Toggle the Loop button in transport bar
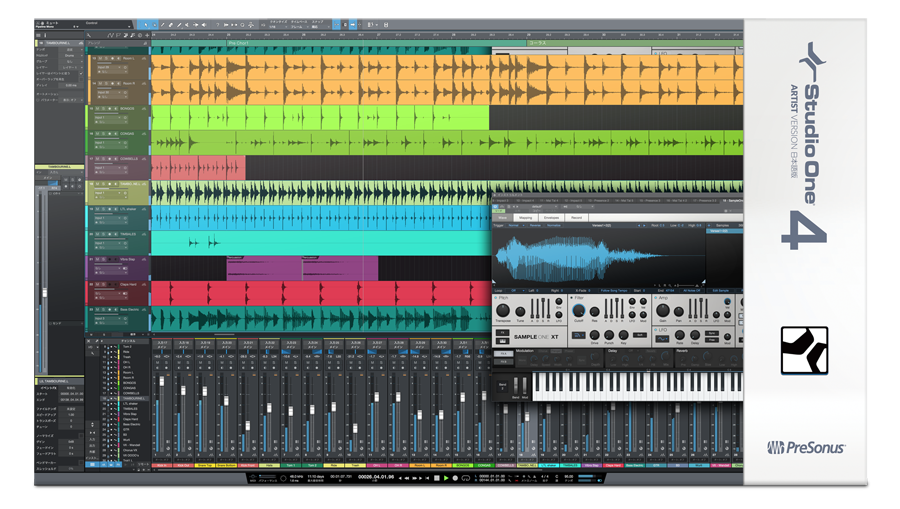Image resolution: width=900 pixels, height=509 pixels. (466, 478)
